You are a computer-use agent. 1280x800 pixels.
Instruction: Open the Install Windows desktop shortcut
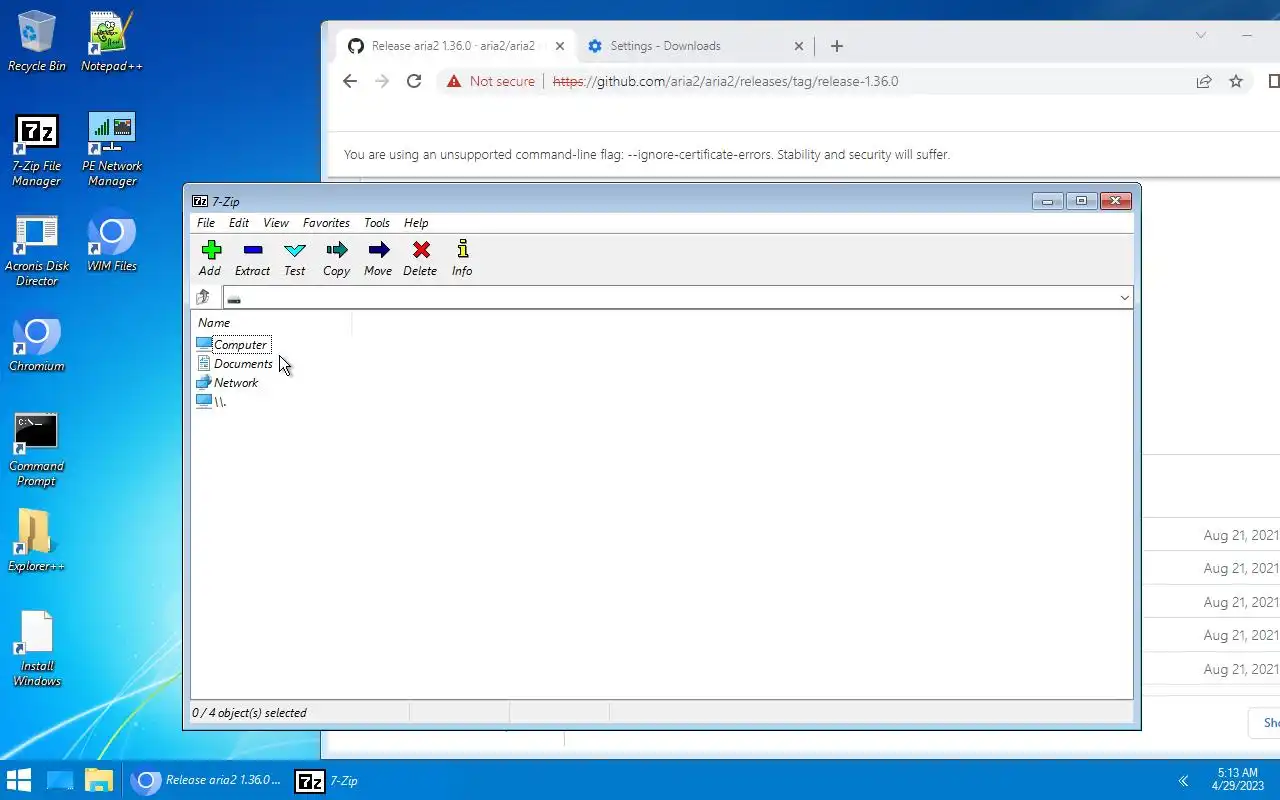(37, 648)
